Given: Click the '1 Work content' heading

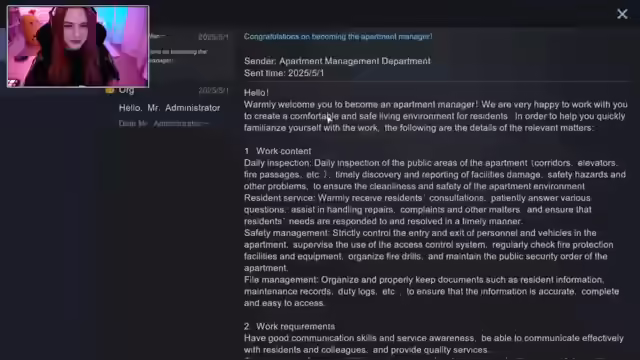Looking at the screenshot, I should pos(278,151).
